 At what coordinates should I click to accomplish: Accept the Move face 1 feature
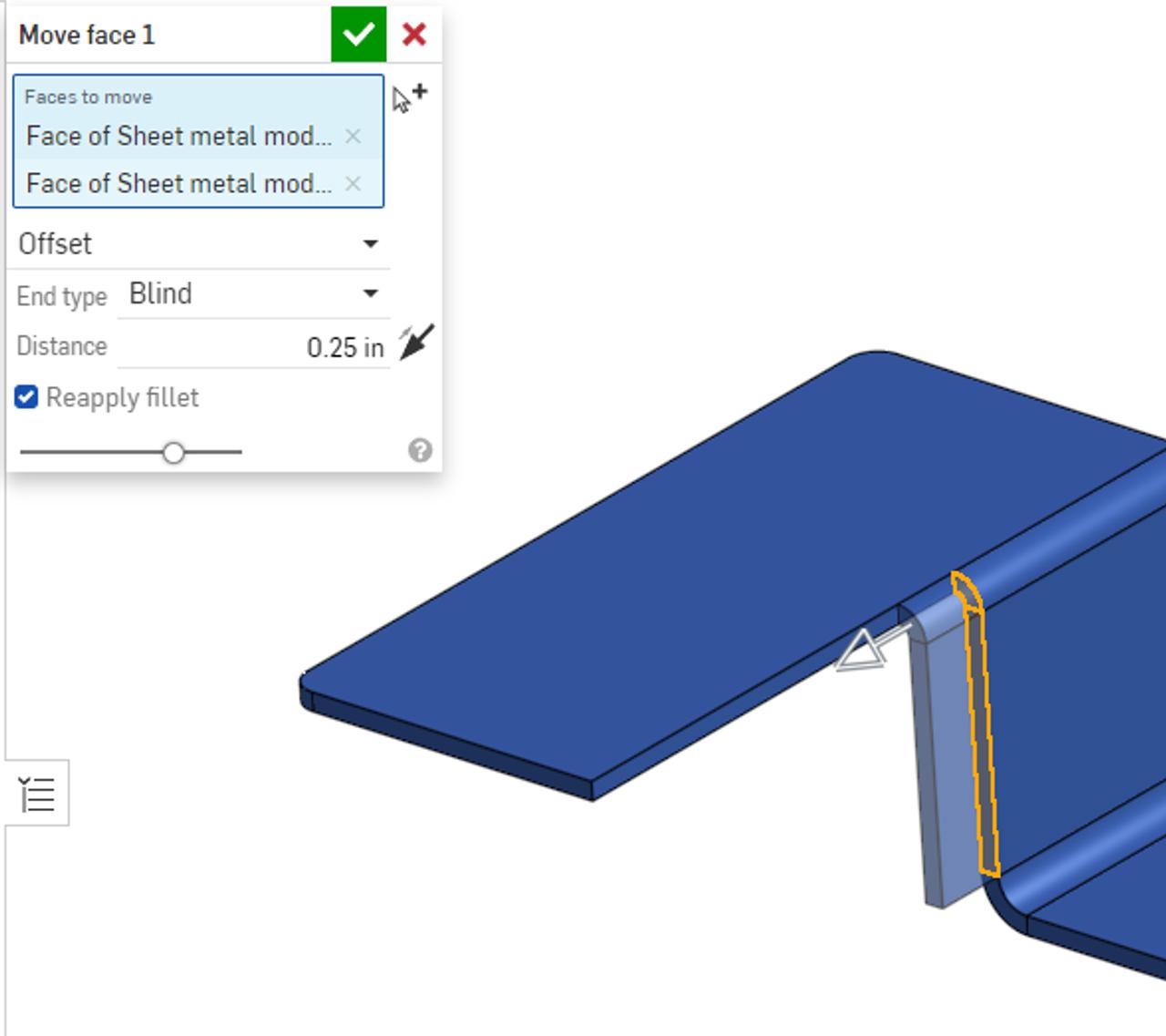coord(358,35)
